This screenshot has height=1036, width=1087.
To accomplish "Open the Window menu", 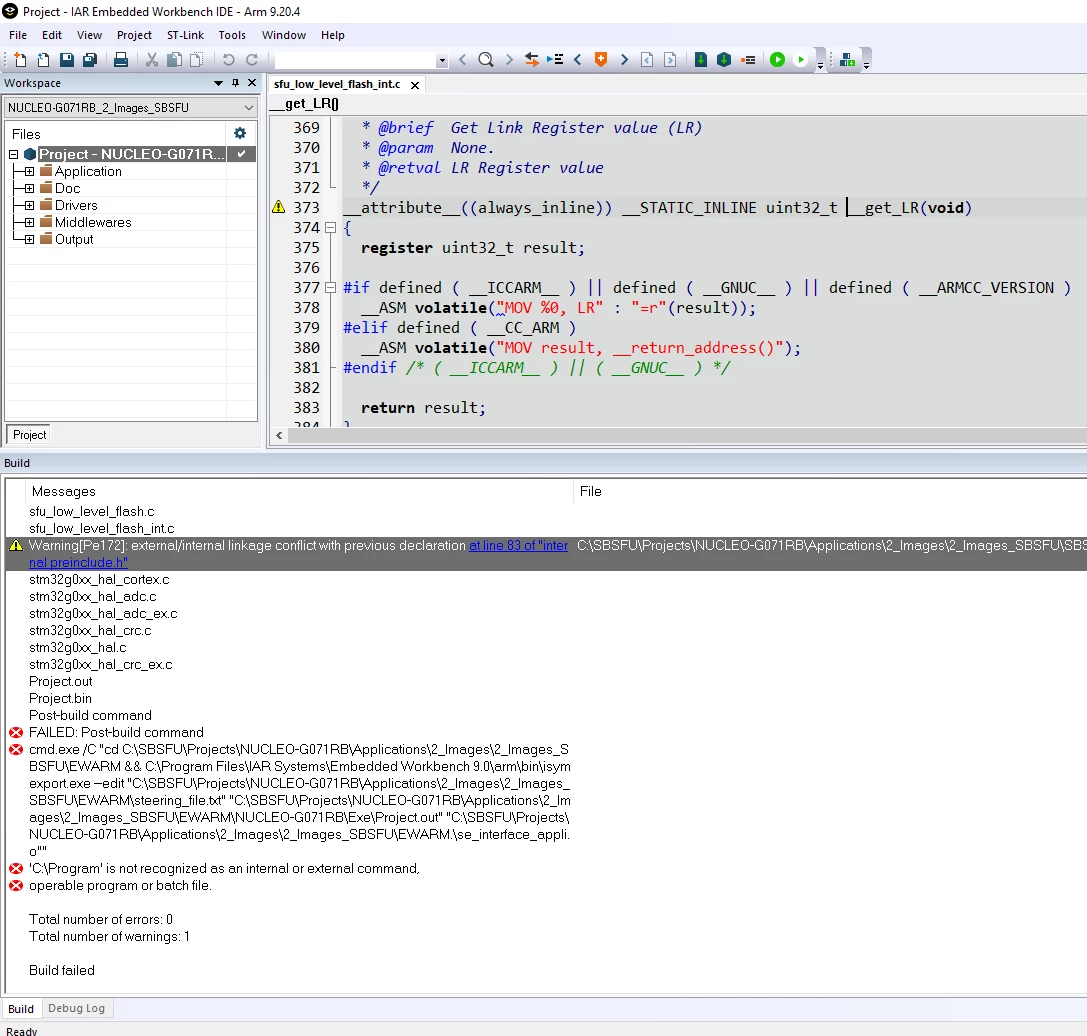I will pos(284,35).
